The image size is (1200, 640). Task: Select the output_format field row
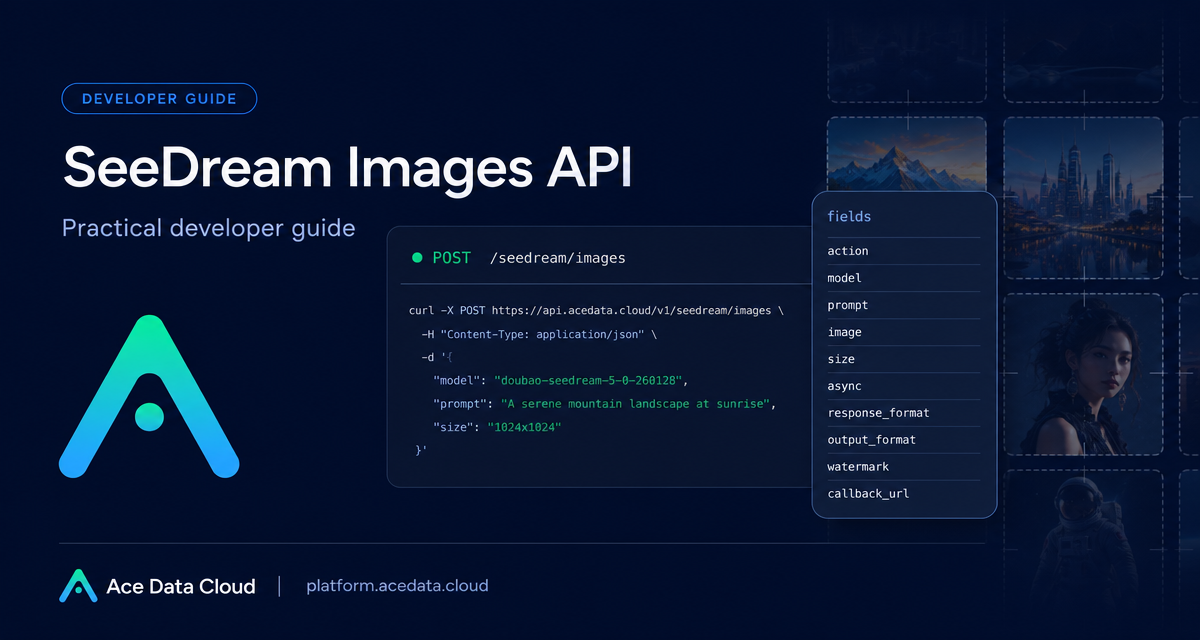904,440
